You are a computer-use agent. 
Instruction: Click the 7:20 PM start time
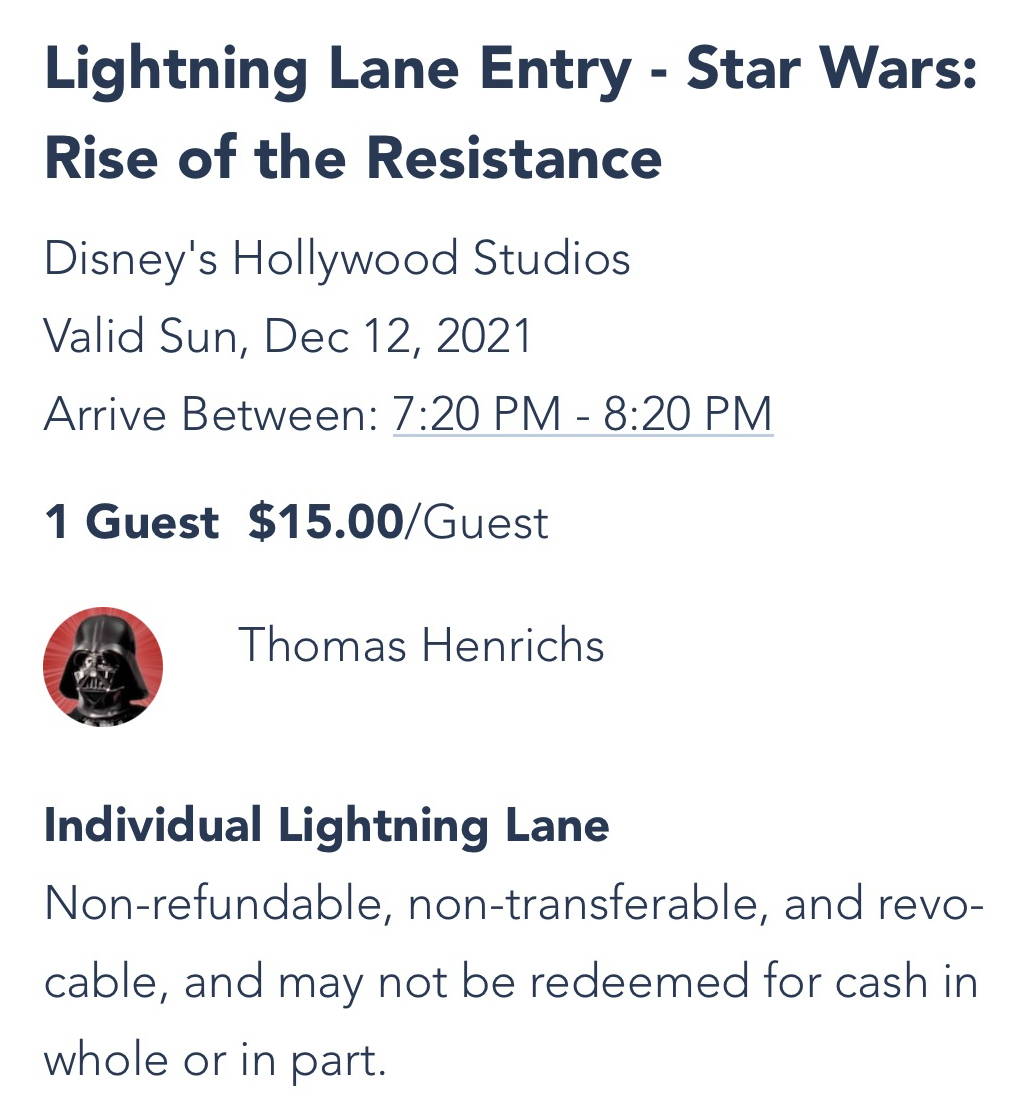(477, 414)
